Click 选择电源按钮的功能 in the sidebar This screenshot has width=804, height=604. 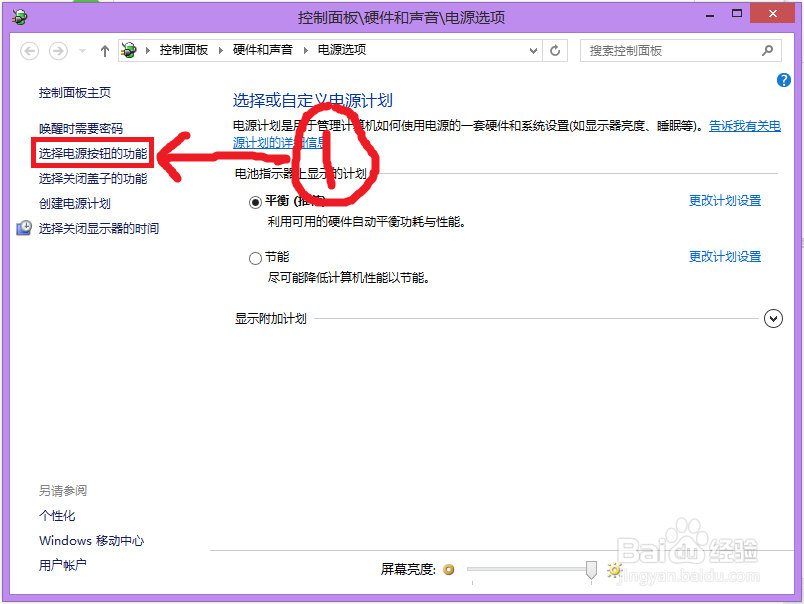click(x=92, y=154)
